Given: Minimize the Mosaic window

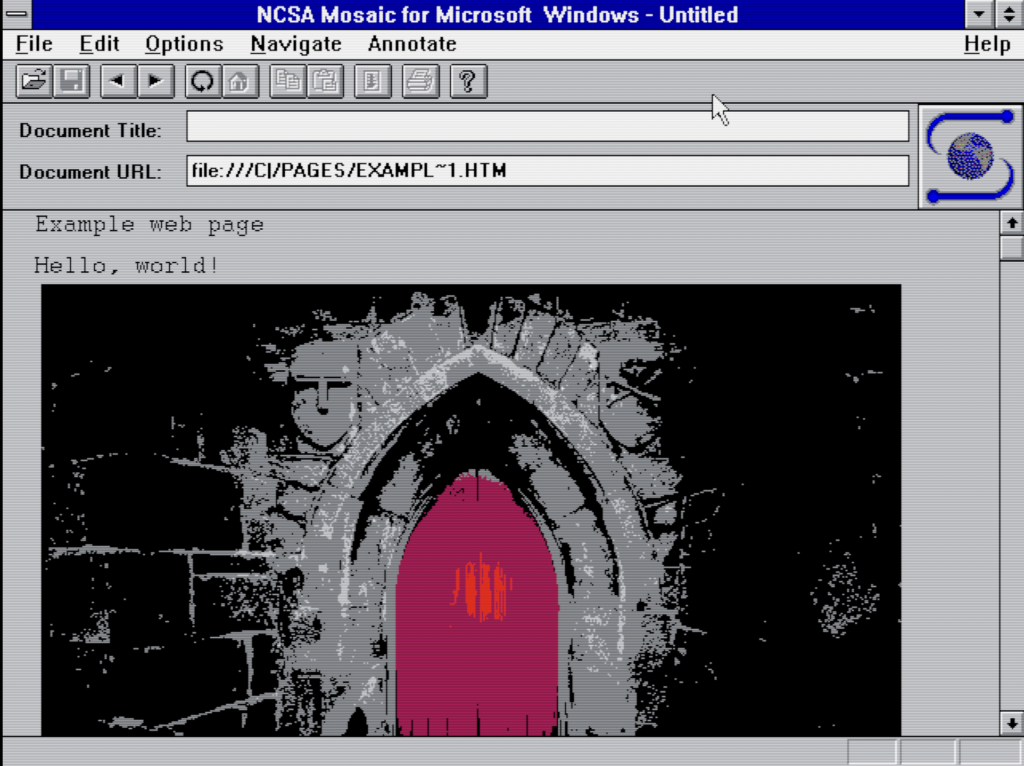Looking at the screenshot, I should coord(979,14).
